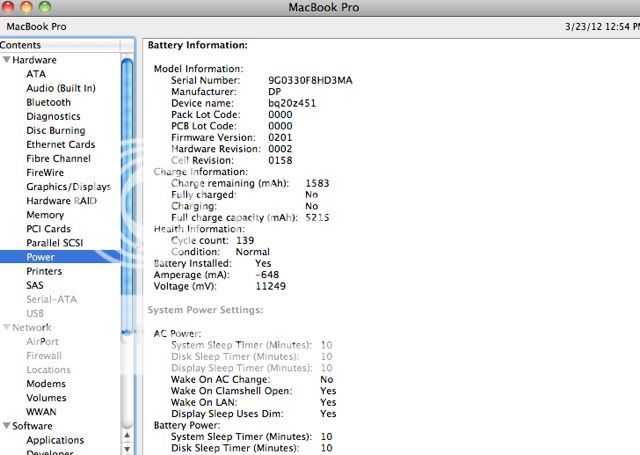The height and width of the screenshot is (455, 640).
Task: Click the Wake On LAN row
Action: click(x=253, y=402)
